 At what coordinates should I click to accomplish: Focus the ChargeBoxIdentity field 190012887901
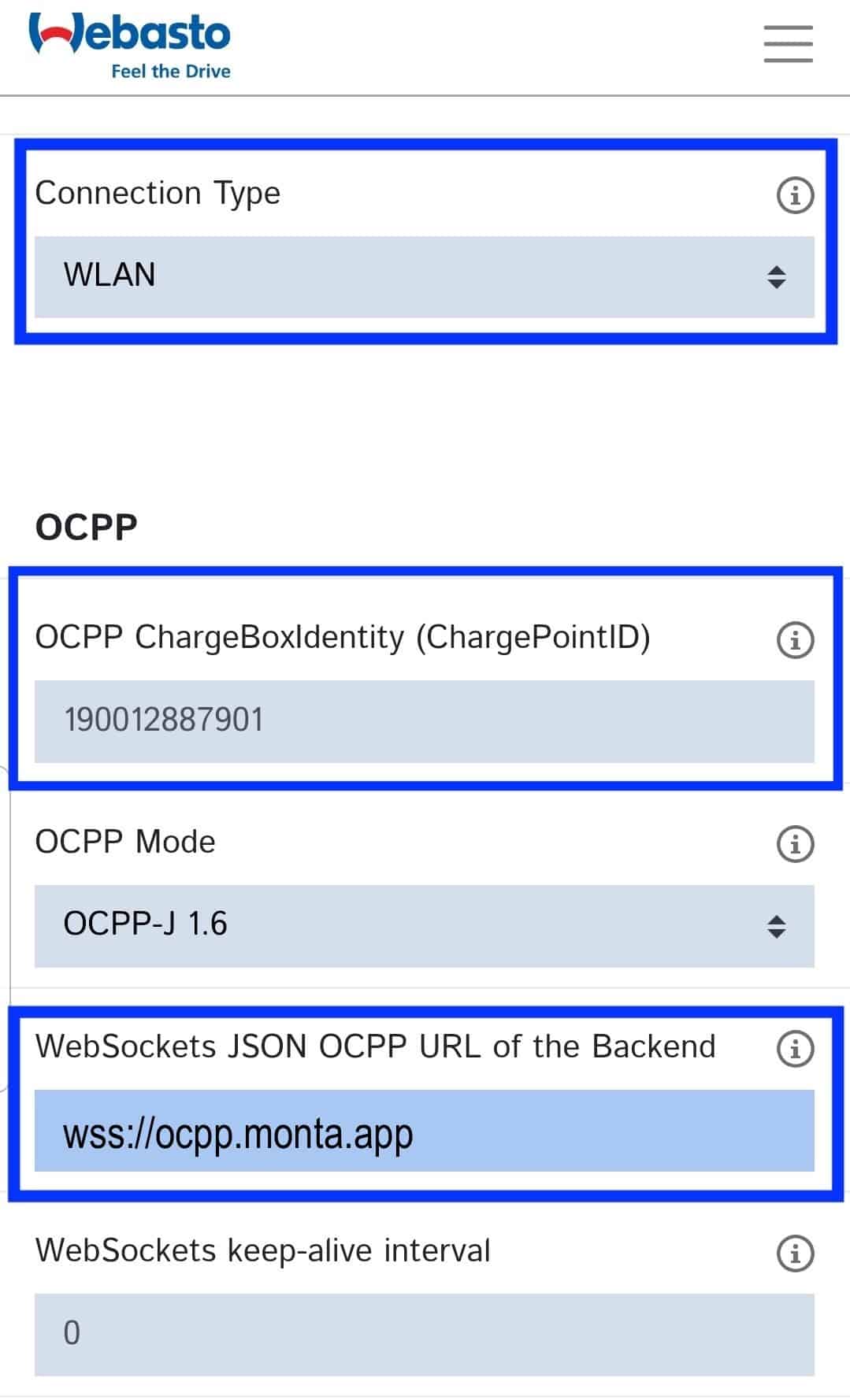click(x=424, y=721)
